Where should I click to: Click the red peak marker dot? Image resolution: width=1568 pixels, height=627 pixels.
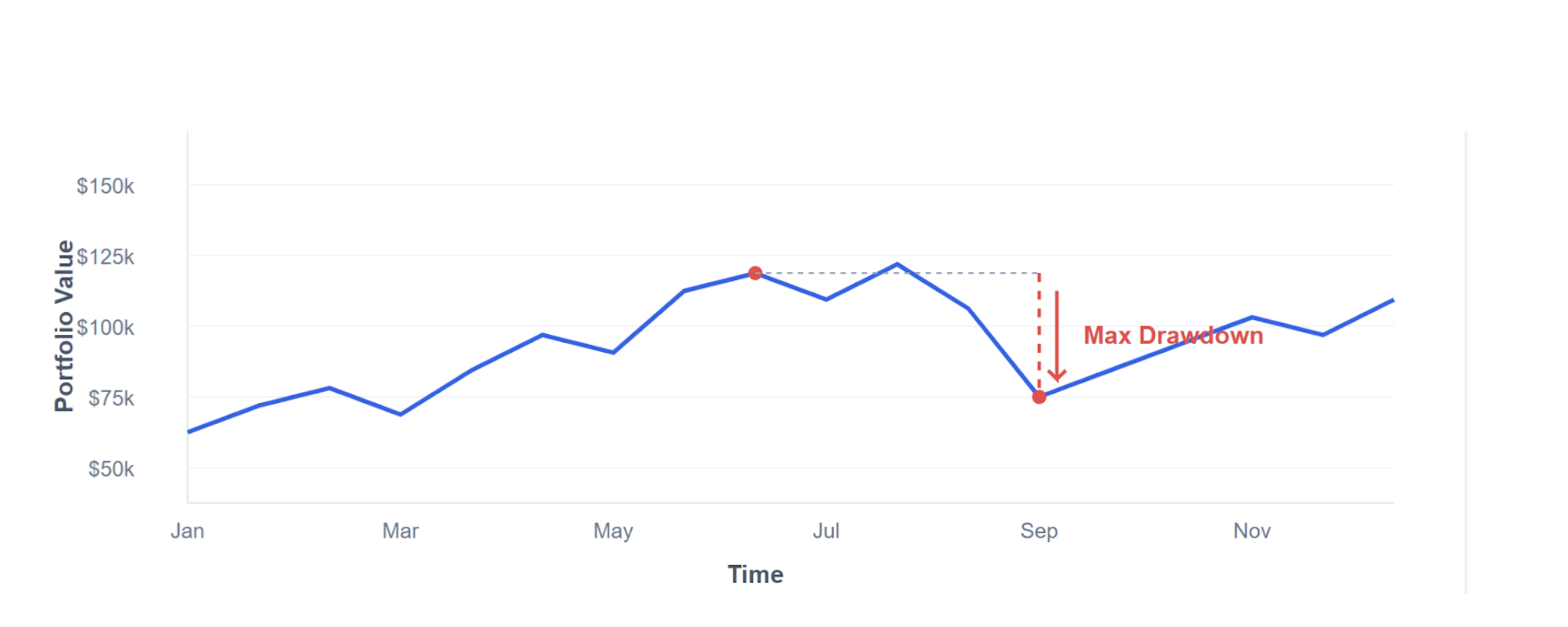tap(755, 273)
